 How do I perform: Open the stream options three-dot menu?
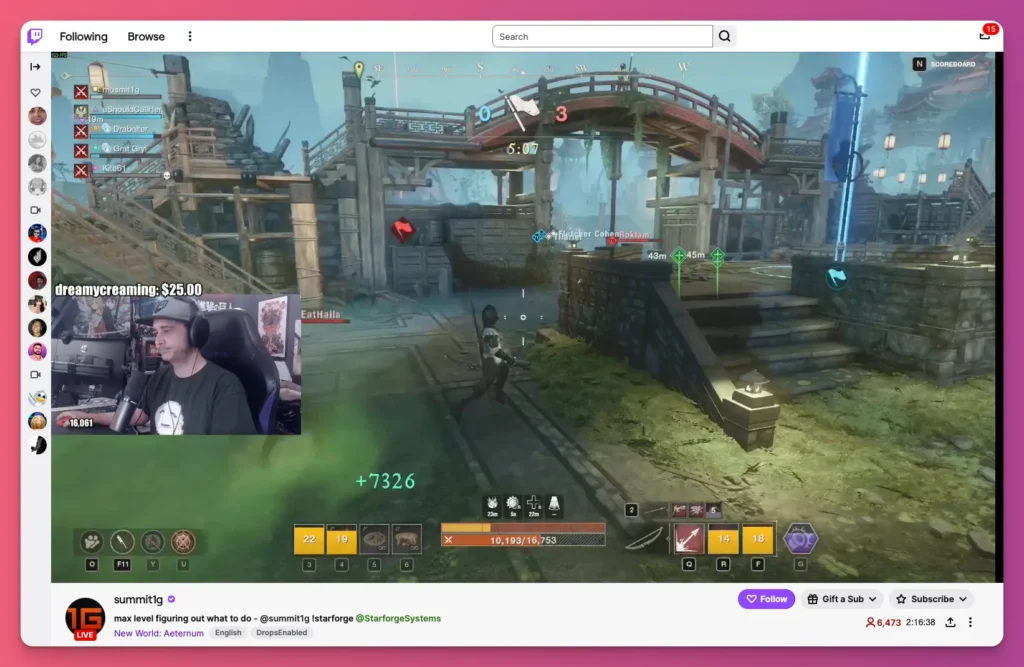[x=970, y=622]
